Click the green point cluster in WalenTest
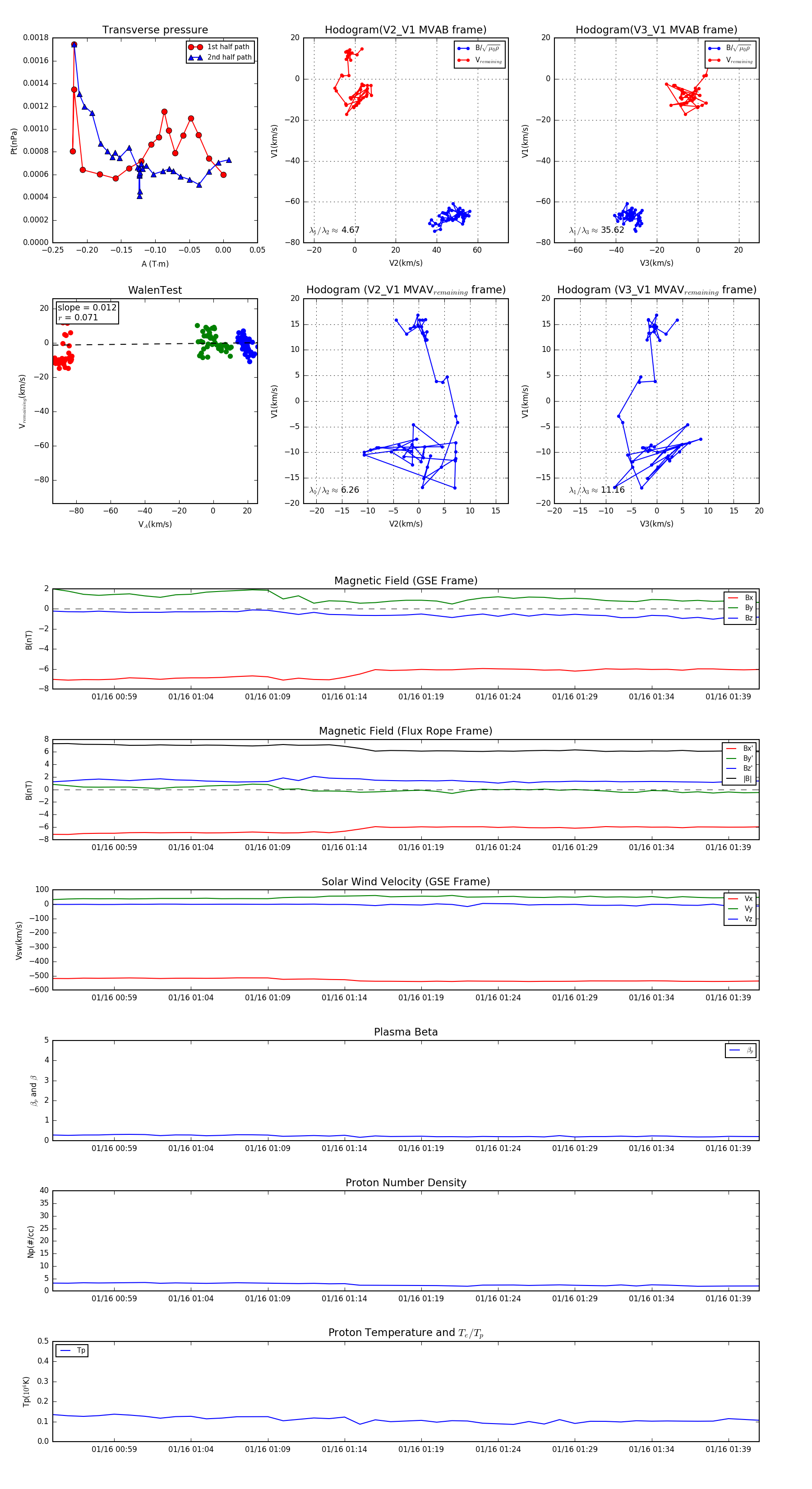812x1489 pixels. click(x=213, y=342)
